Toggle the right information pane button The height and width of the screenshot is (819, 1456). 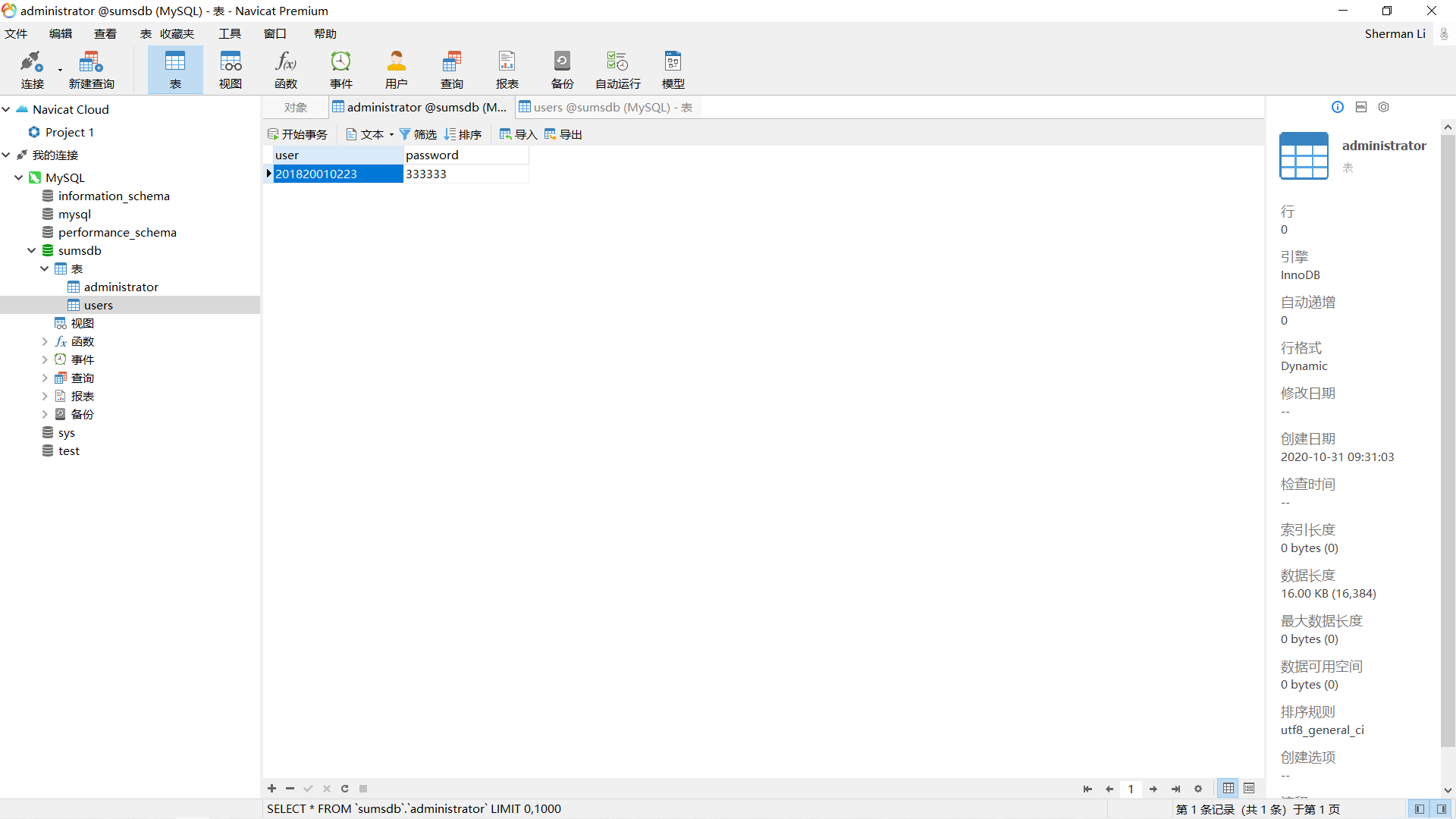(x=1442, y=809)
